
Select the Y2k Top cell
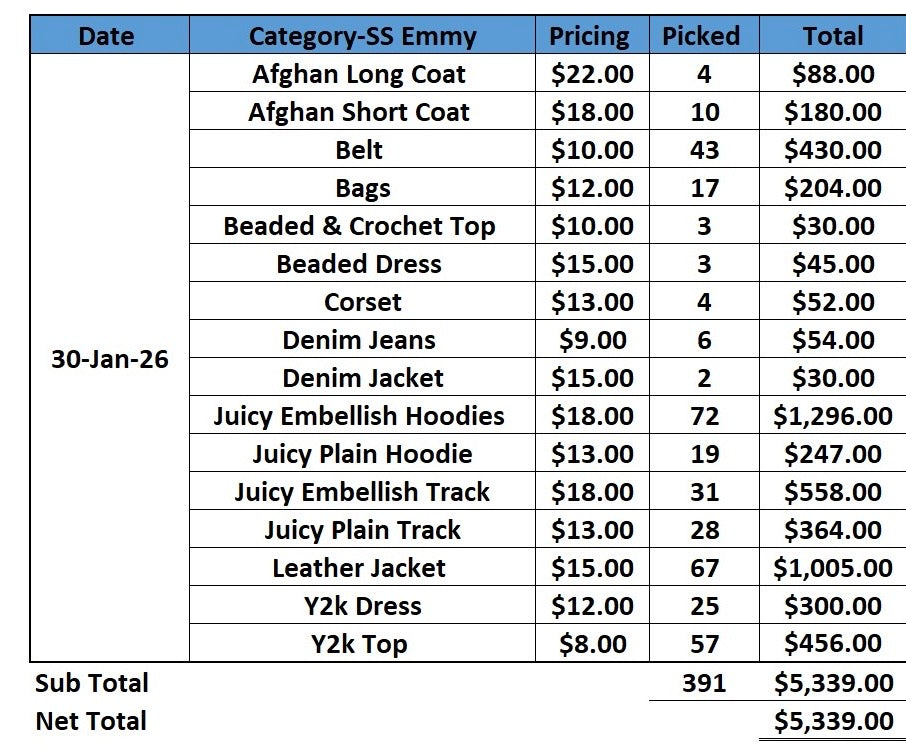tap(362, 643)
